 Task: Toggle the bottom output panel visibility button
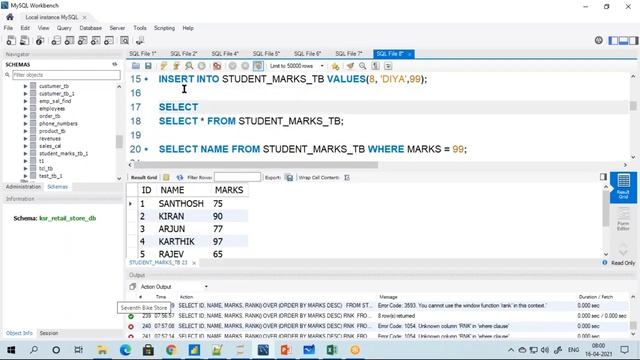(x=623, y=40)
